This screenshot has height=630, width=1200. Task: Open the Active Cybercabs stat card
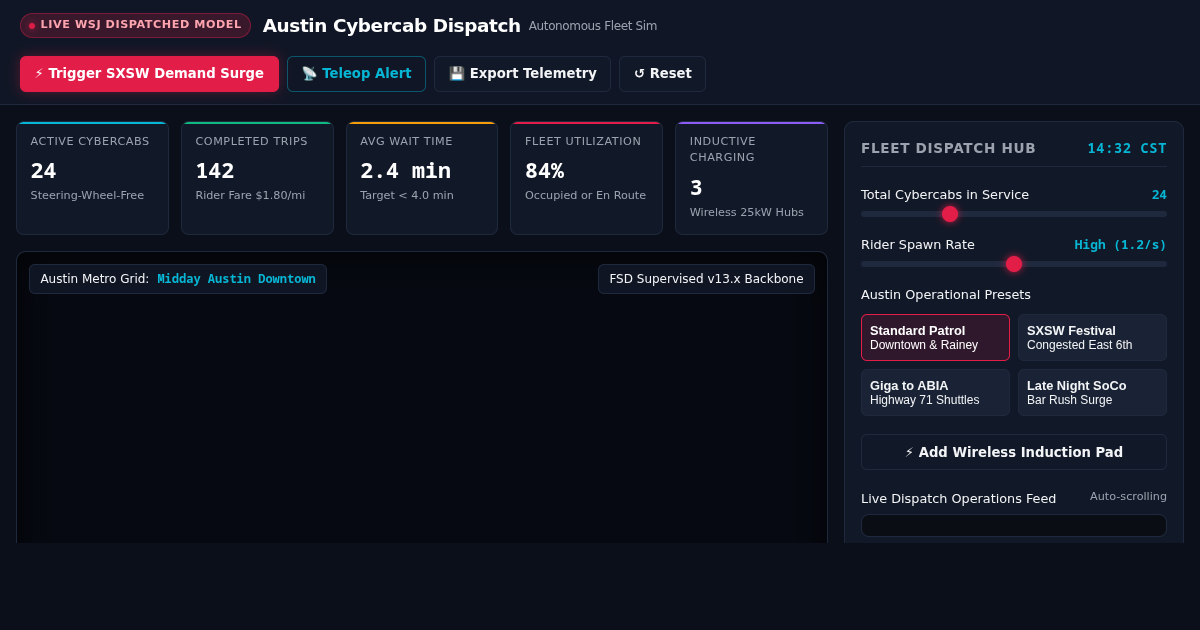pyautogui.click(x=92, y=179)
